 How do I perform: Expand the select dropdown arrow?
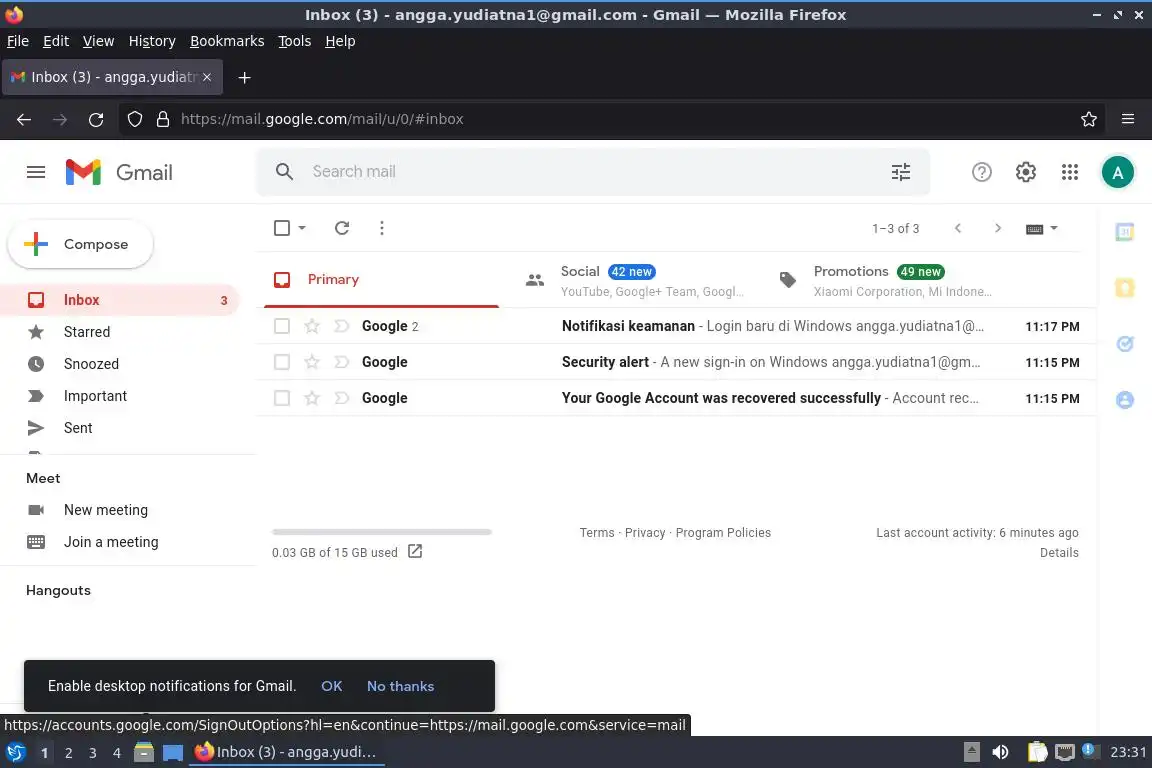coord(302,228)
